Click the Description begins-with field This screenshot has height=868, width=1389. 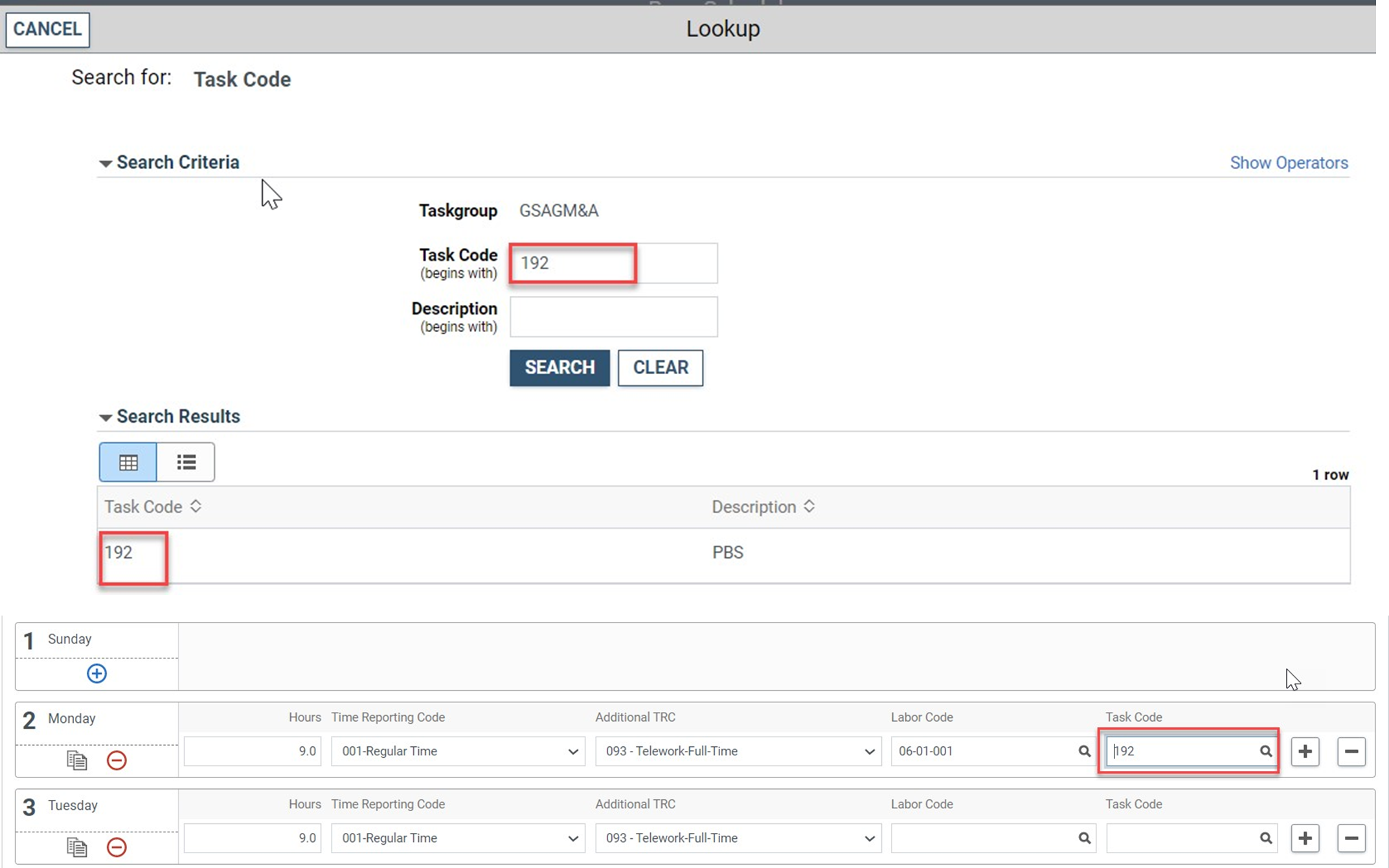pyautogui.click(x=613, y=317)
